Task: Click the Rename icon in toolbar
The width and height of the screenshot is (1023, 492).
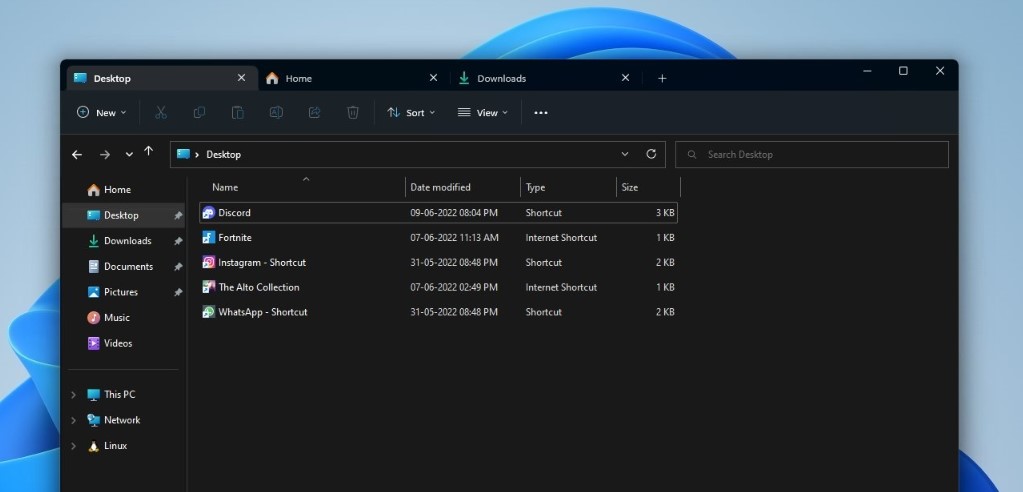Action: pyautogui.click(x=276, y=113)
